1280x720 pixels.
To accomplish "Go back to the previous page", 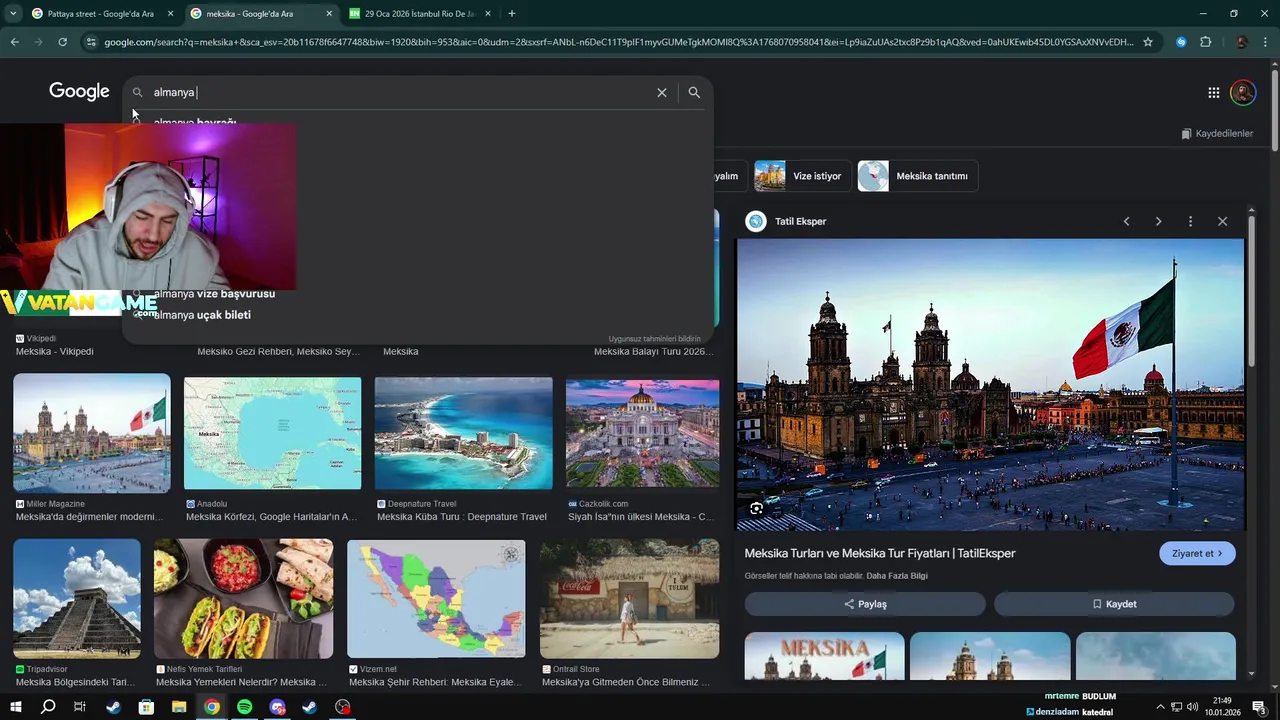I will [14, 42].
